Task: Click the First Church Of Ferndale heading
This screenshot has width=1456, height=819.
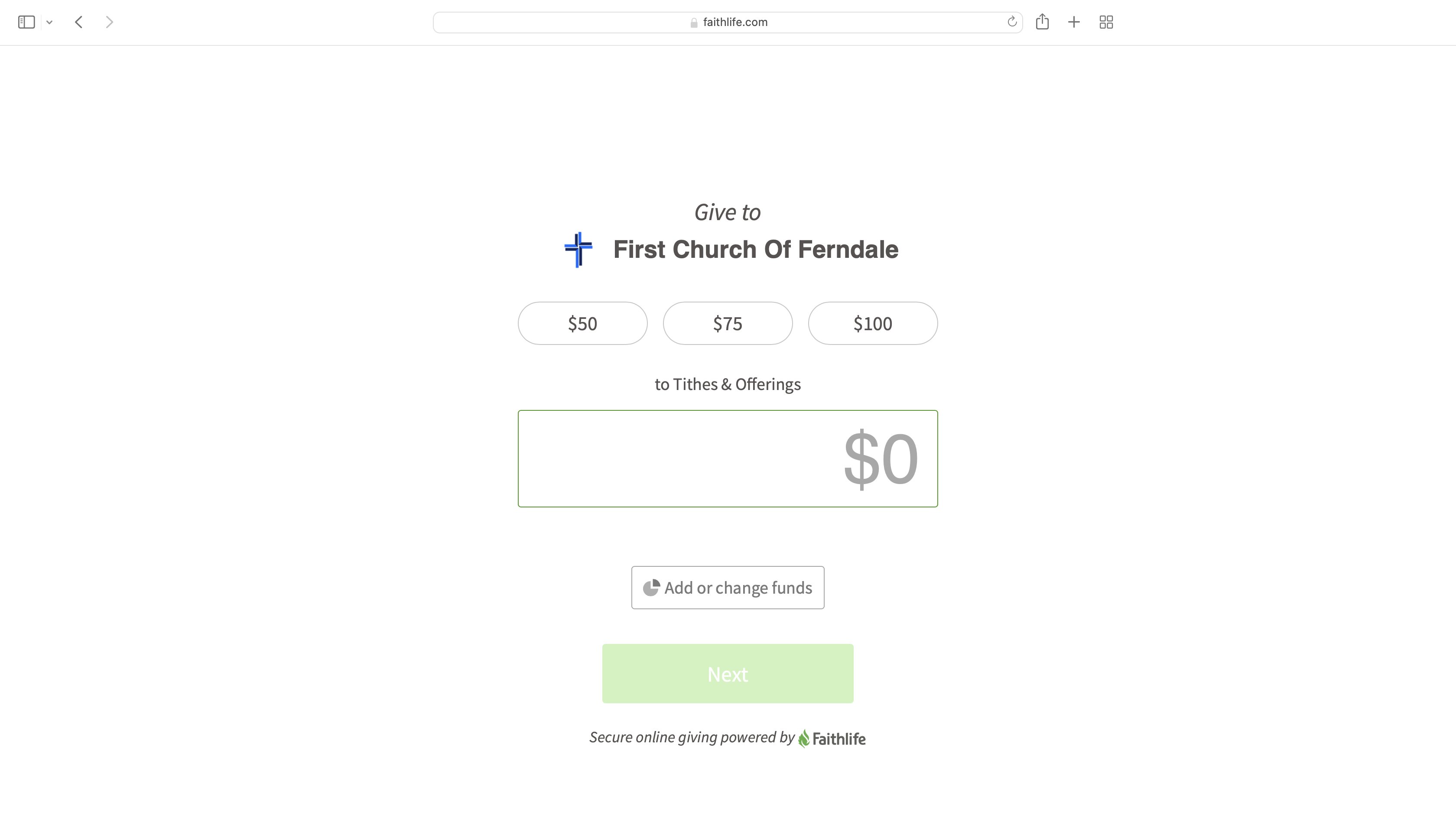Action: click(x=756, y=249)
